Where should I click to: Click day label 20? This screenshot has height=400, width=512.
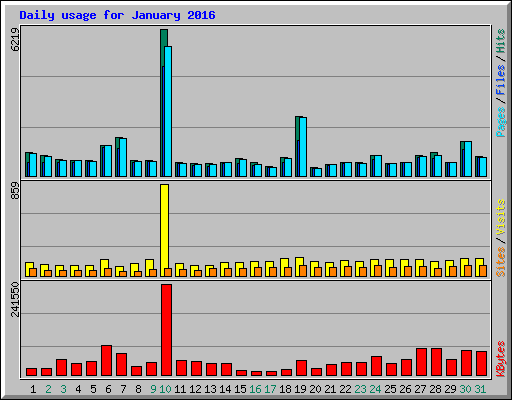pos(315,389)
